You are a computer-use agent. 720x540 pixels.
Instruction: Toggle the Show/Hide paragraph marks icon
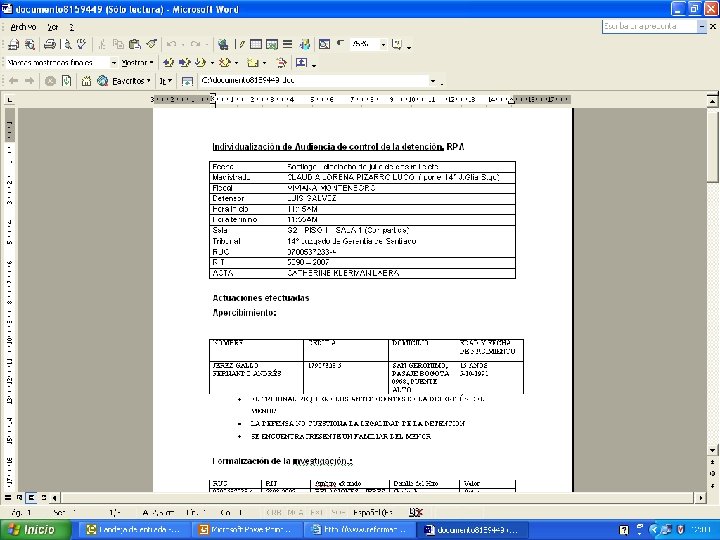[x=341, y=44]
